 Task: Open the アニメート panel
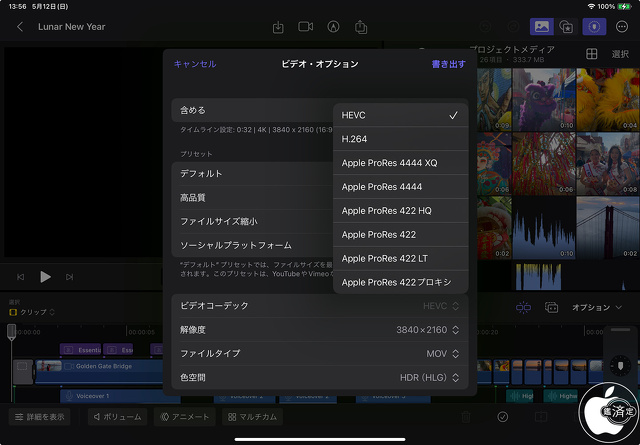pos(185,417)
